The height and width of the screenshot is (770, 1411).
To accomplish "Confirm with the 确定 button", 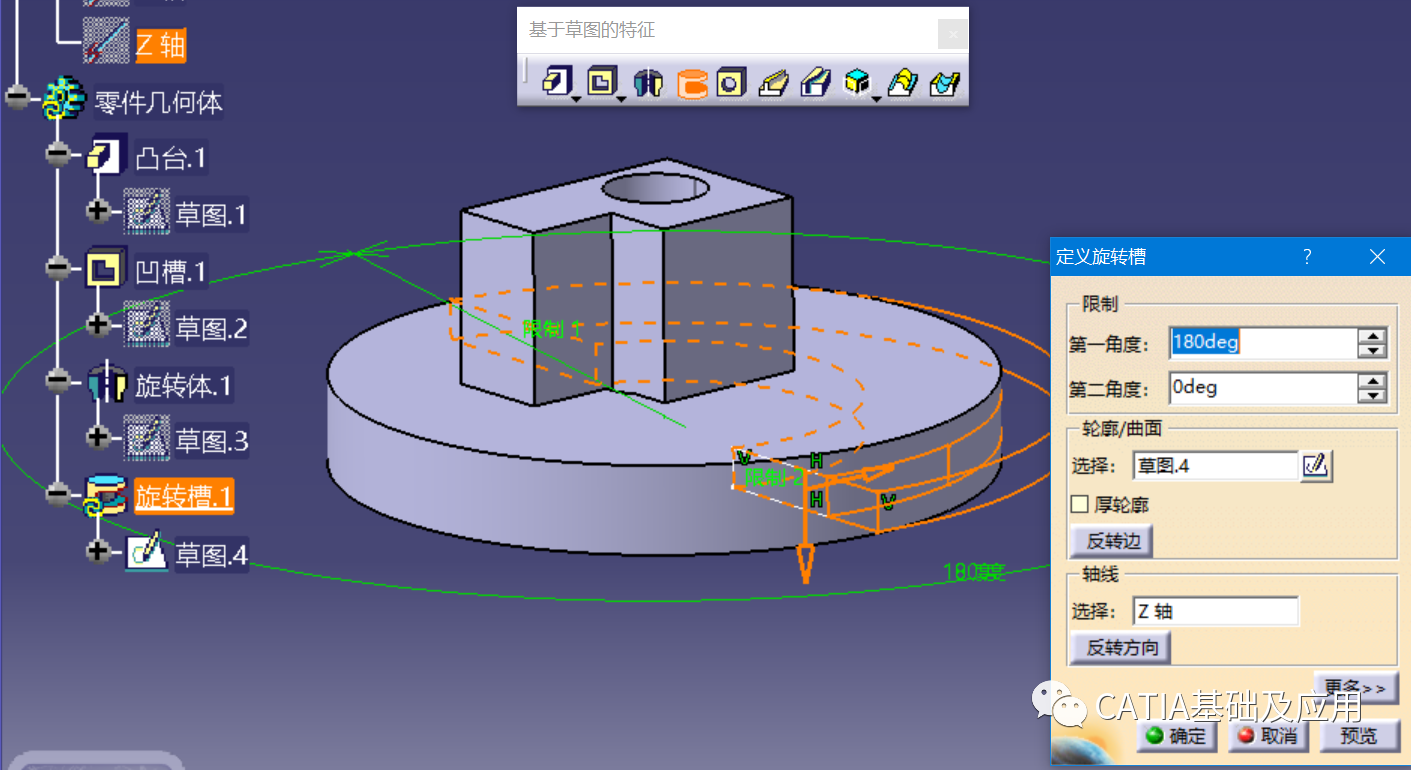I will pyautogui.click(x=1176, y=736).
